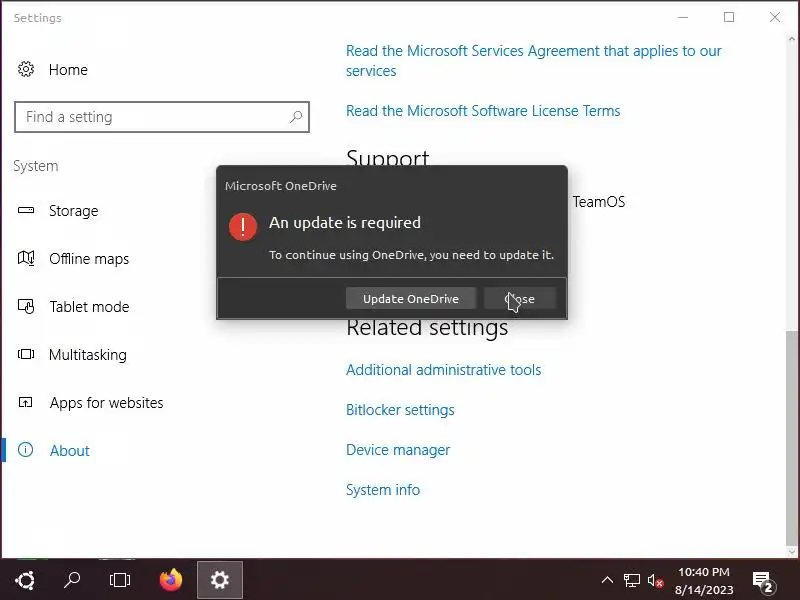Click the Related settings heading
Screen dimensions: 800x600
(427, 327)
